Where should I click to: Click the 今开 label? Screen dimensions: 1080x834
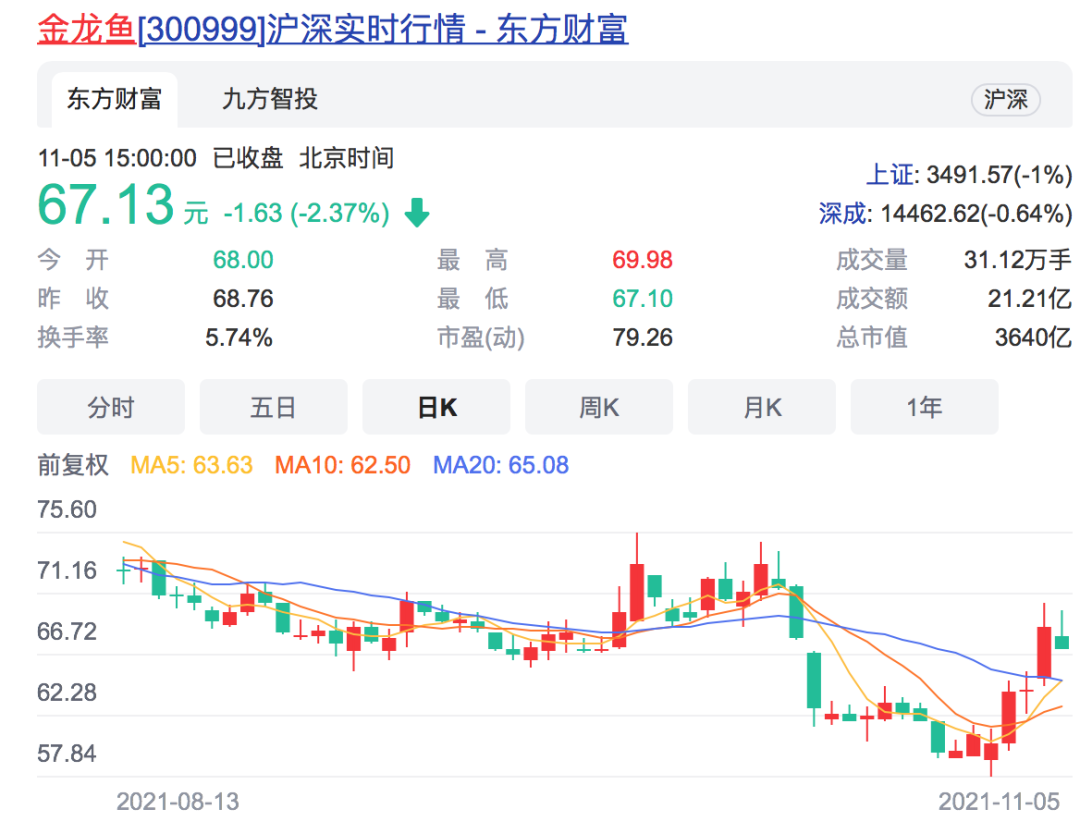[73, 260]
